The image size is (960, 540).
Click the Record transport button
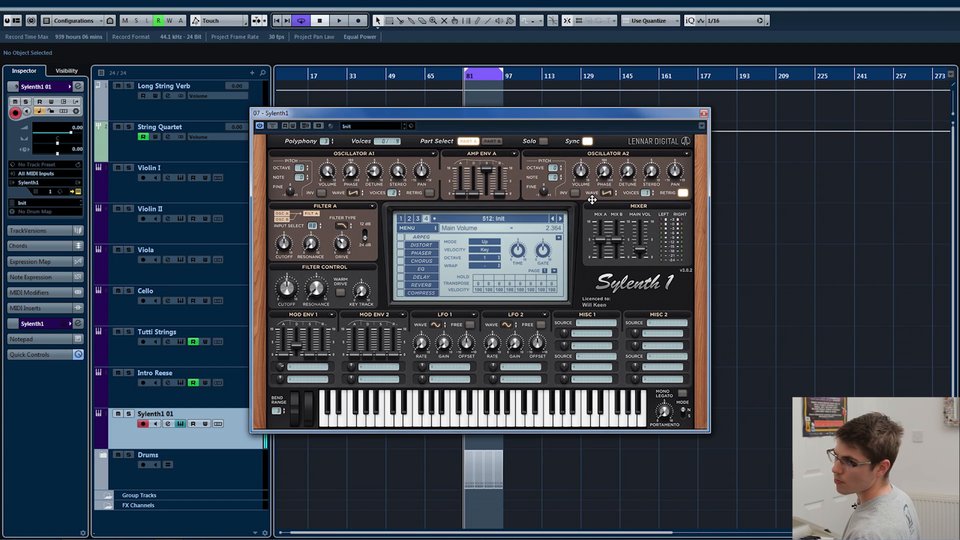point(358,20)
